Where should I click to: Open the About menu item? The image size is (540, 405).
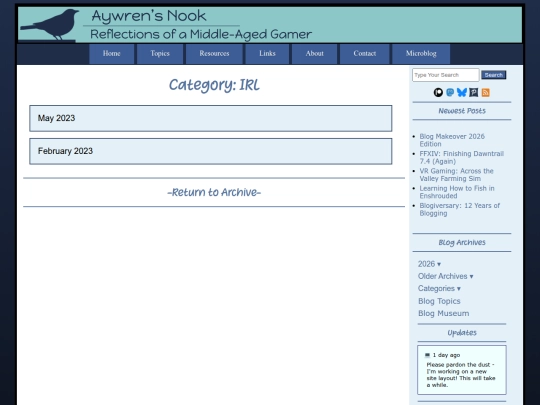(x=314, y=54)
